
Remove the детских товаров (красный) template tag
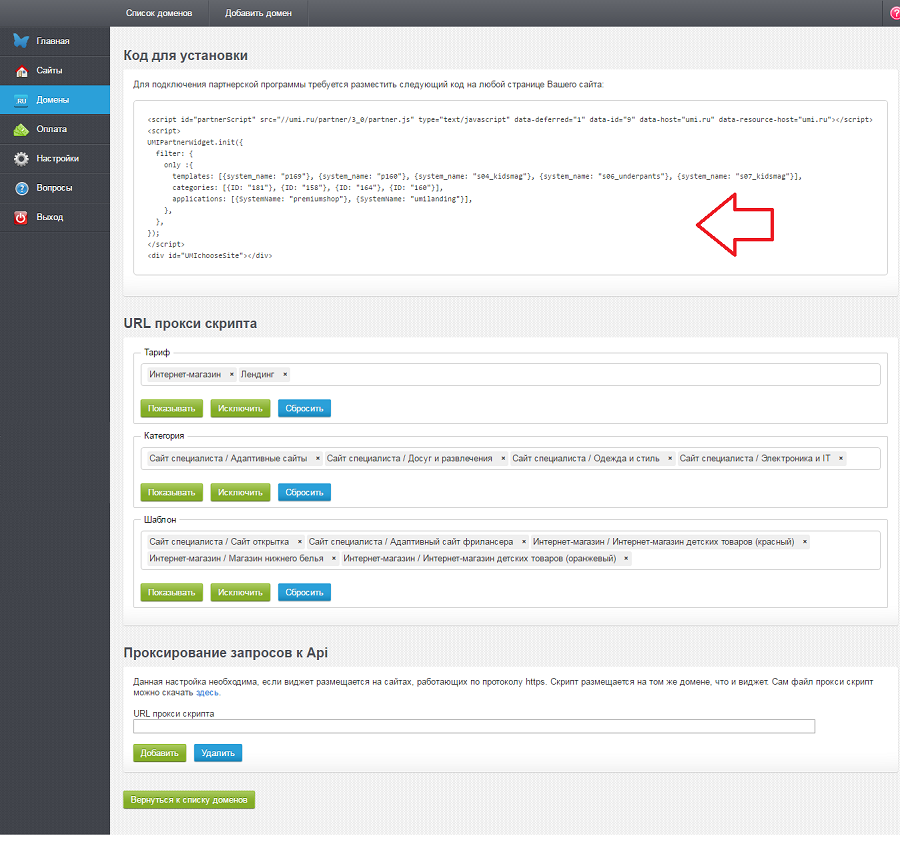click(x=805, y=541)
